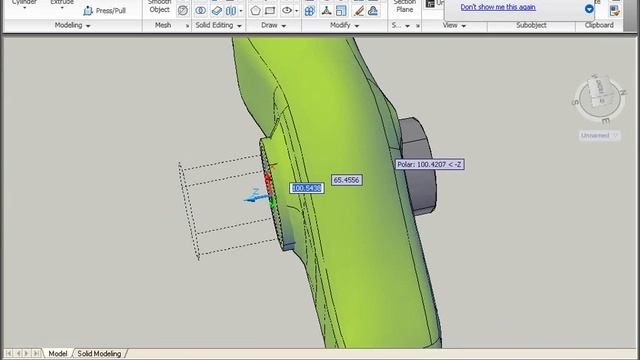Expand the Solid Editing panel
This screenshot has height=360, width=640.
(218, 25)
